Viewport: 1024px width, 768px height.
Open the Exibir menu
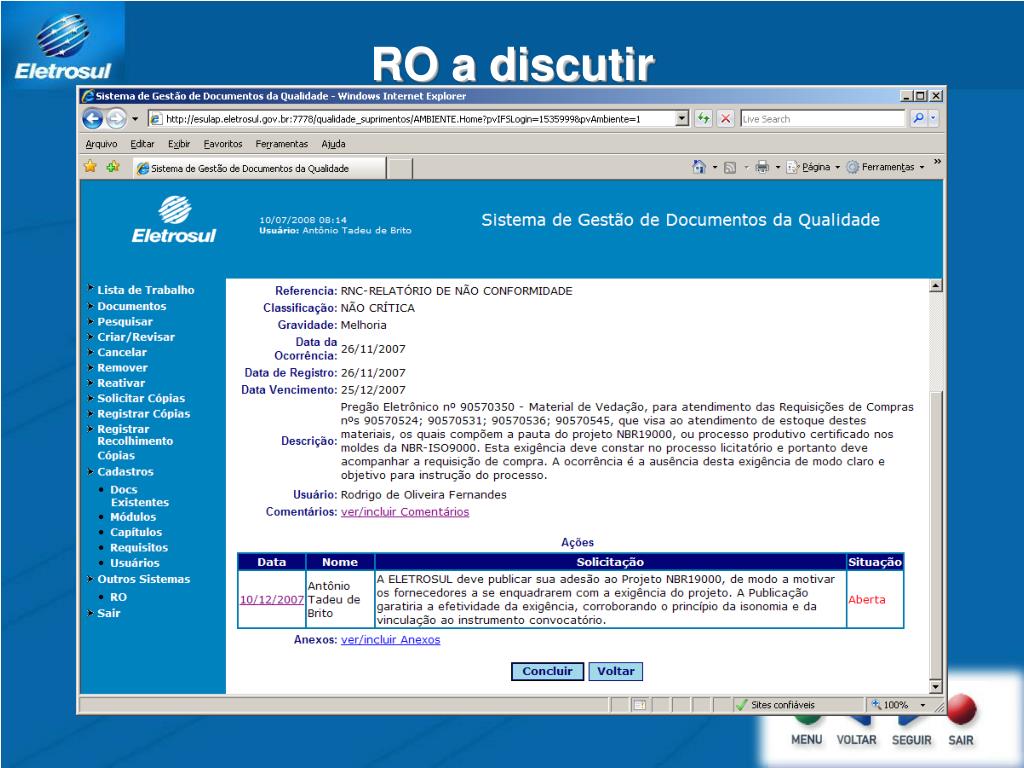pos(179,144)
